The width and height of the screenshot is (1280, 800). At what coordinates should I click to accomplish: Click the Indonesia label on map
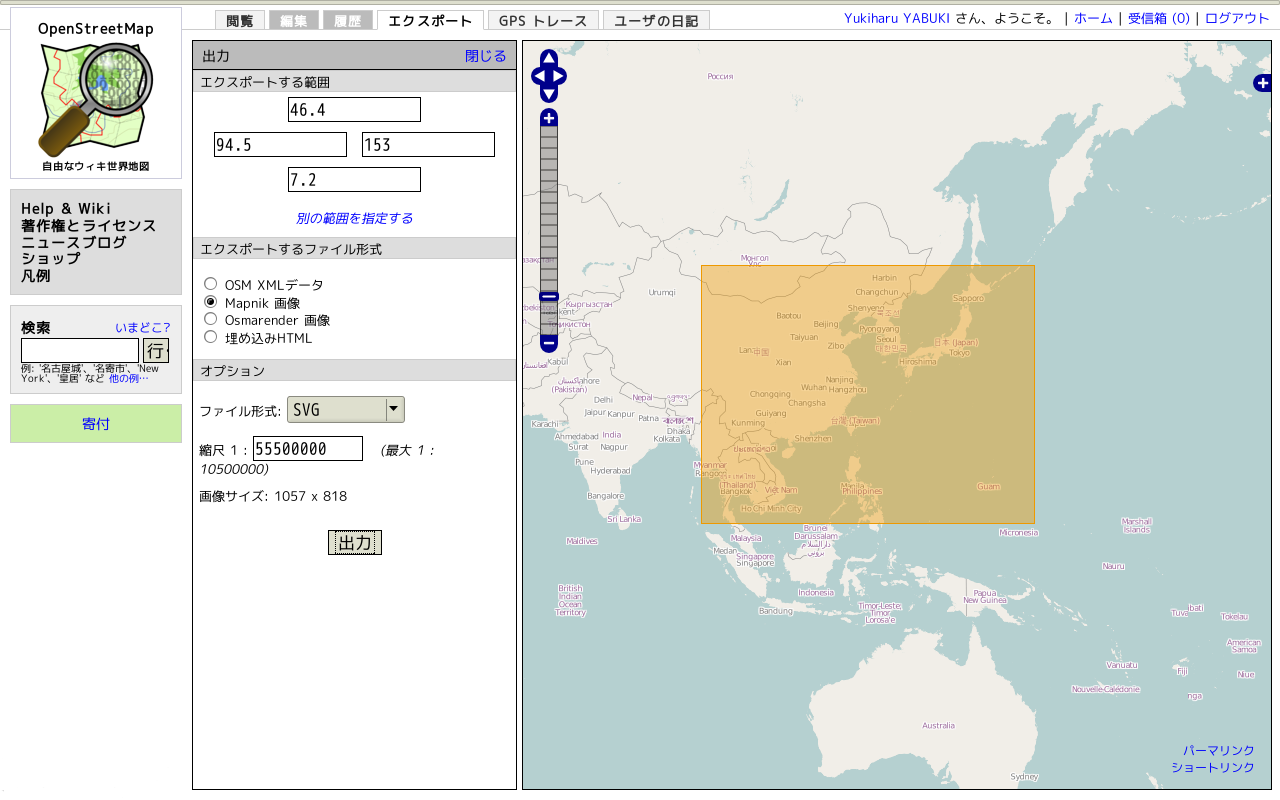(x=816, y=592)
